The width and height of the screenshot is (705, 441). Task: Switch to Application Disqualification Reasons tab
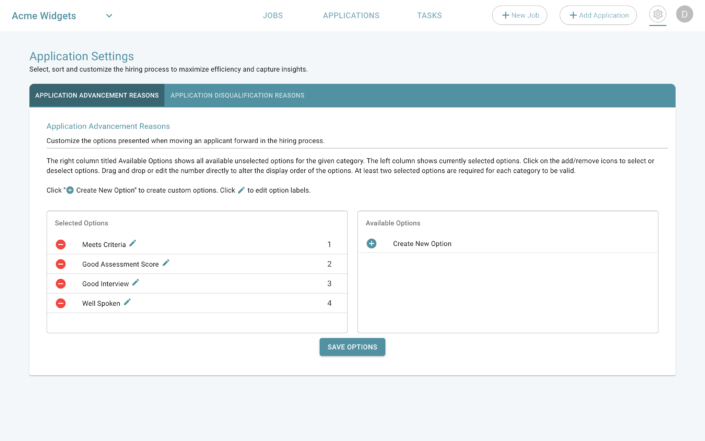pos(237,96)
